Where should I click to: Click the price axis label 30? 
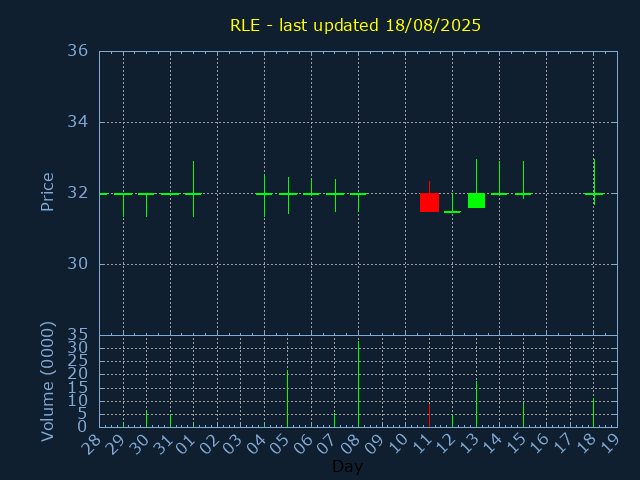pyautogui.click(x=78, y=264)
